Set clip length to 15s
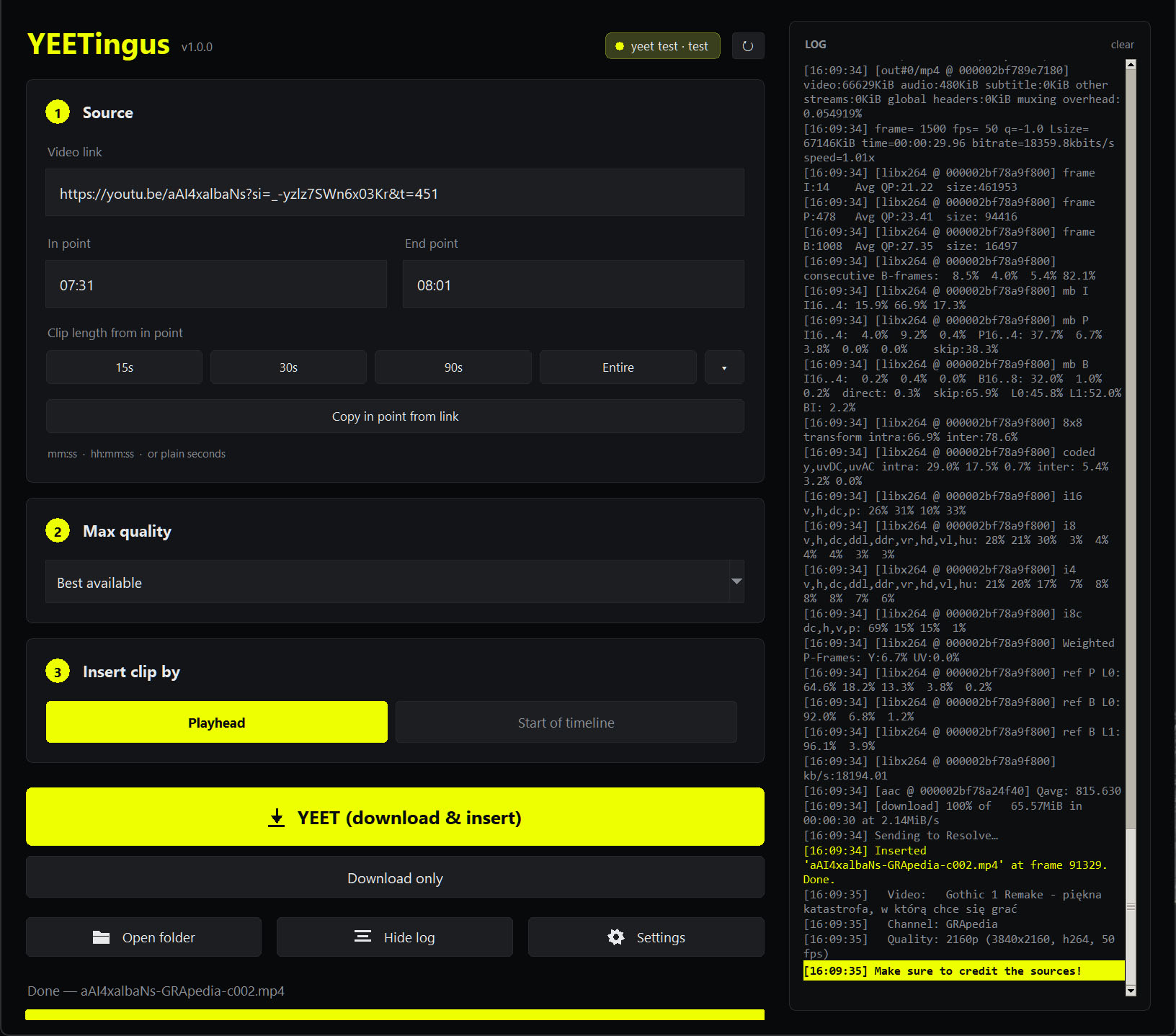The height and width of the screenshot is (1036, 1176). [124, 367]
